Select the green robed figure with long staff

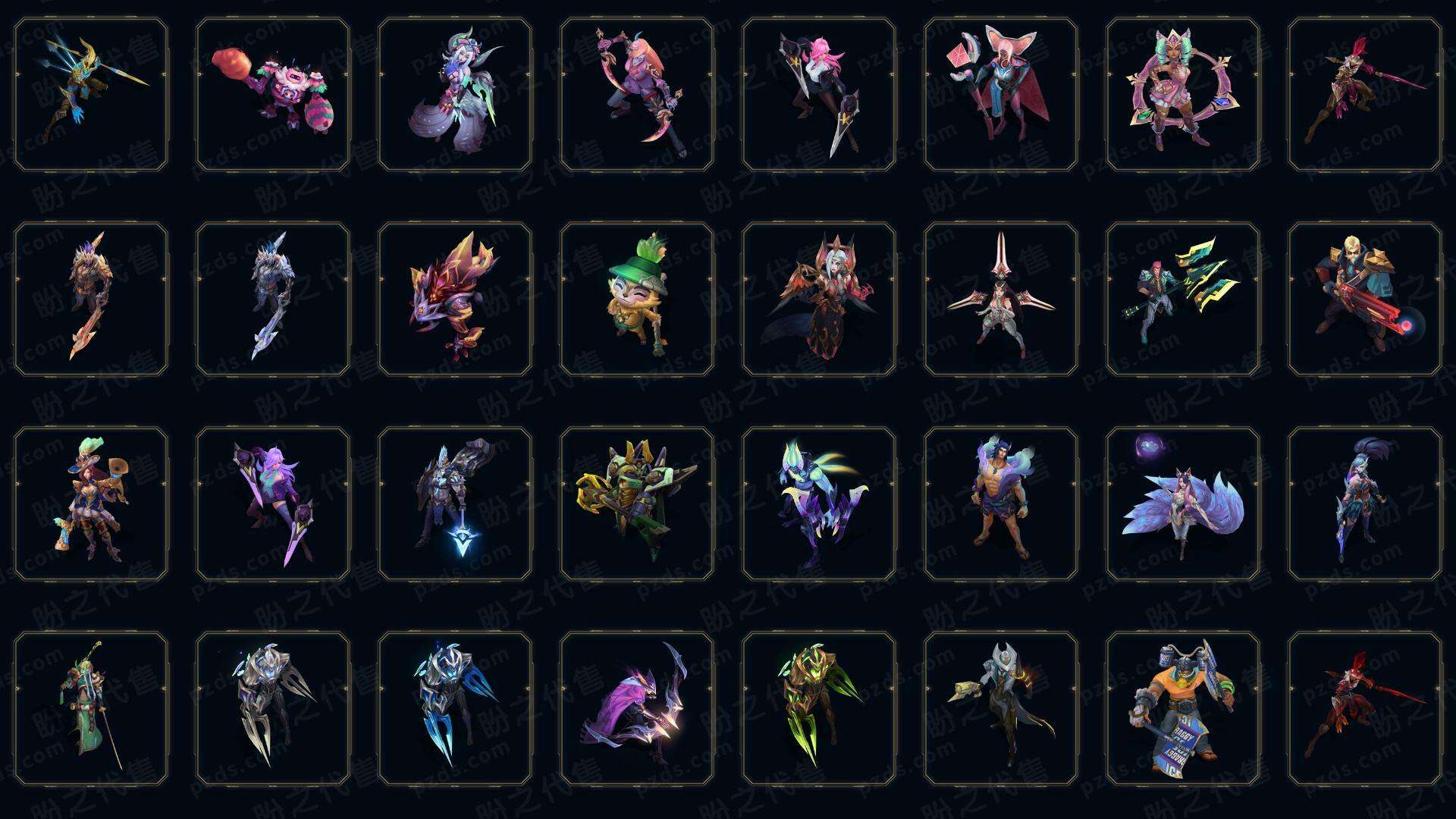coord(91,709)
